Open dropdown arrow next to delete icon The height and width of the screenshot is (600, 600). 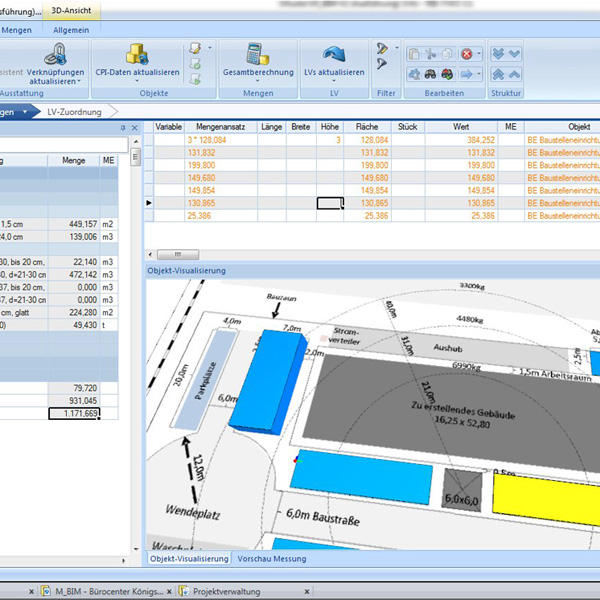(x=479, y=53)
